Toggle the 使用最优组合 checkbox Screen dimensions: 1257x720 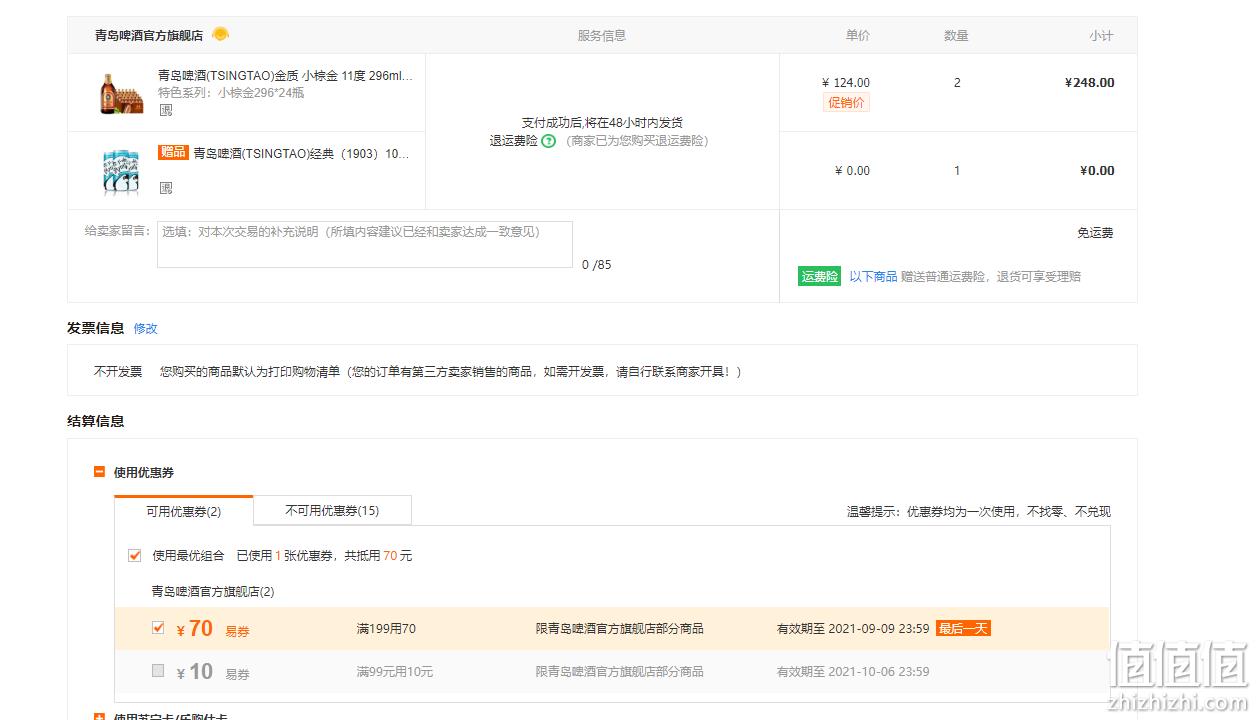[134, 556]
